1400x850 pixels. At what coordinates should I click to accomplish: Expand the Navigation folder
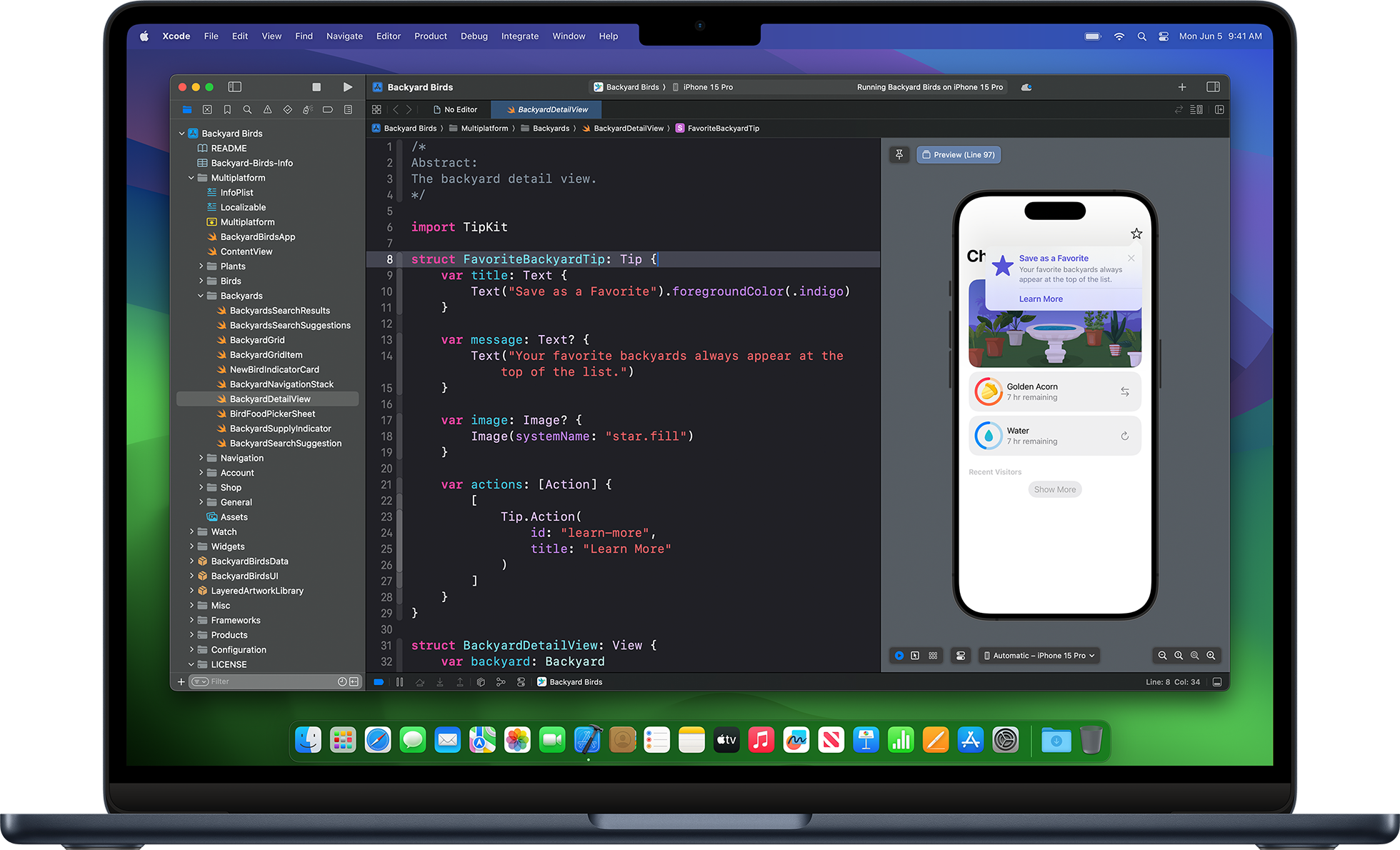pyautogui.click(x=201, y=458)
